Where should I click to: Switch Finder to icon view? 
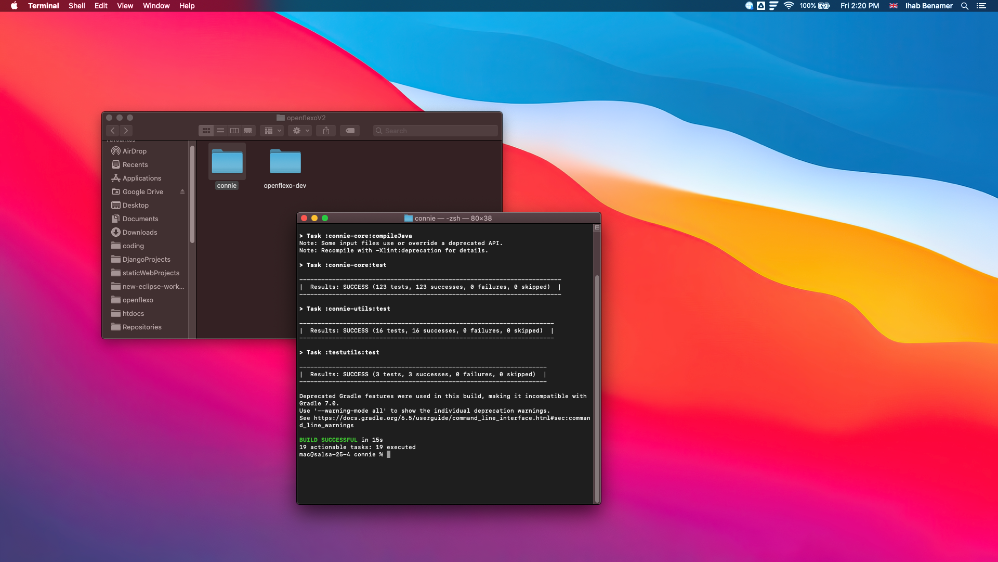tap(206, 130)
